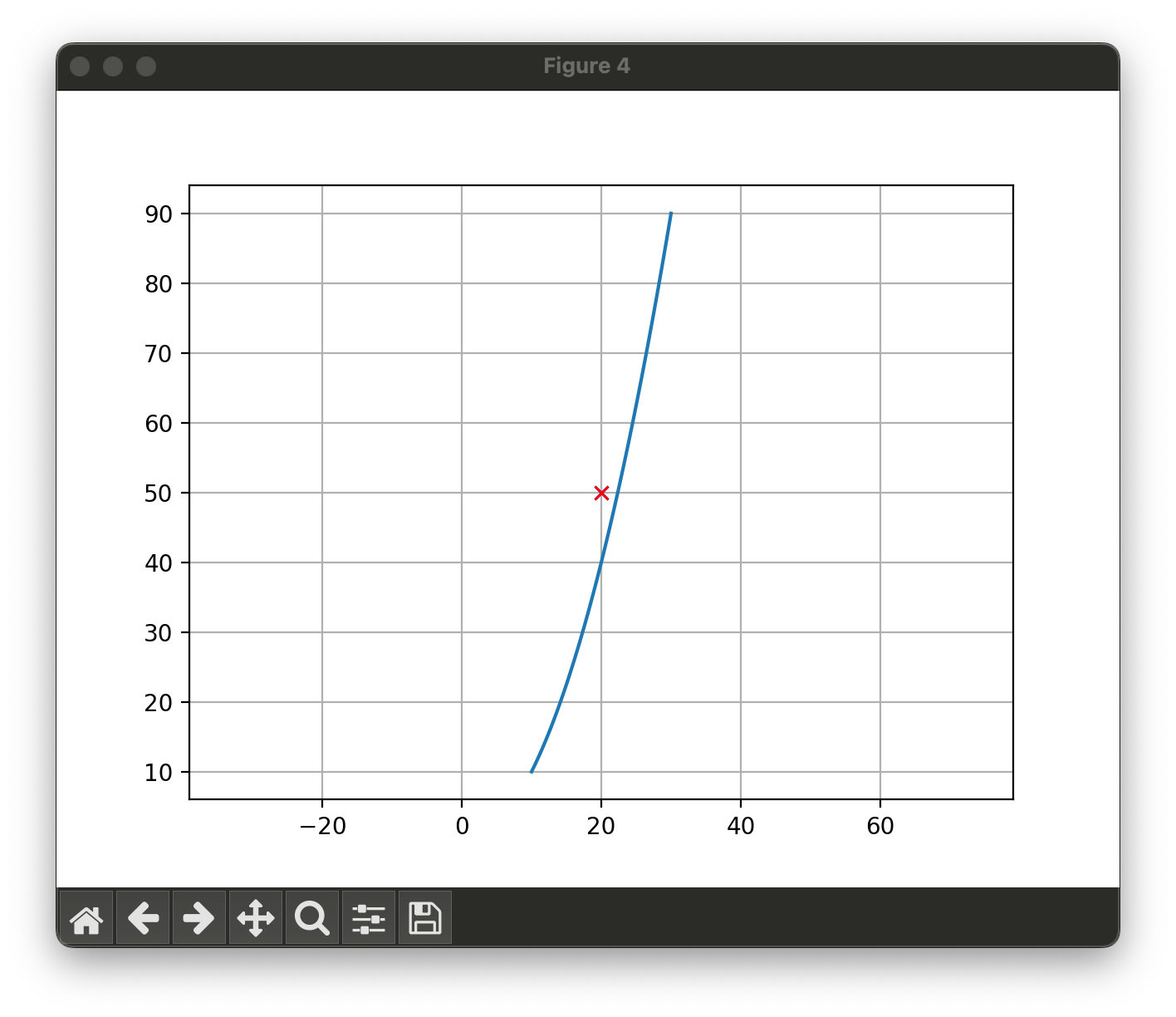This screenshot has width=1176, height=1017.
Task: Toggle the Pan/move axes tool
Action: click(x=256, y=918)
